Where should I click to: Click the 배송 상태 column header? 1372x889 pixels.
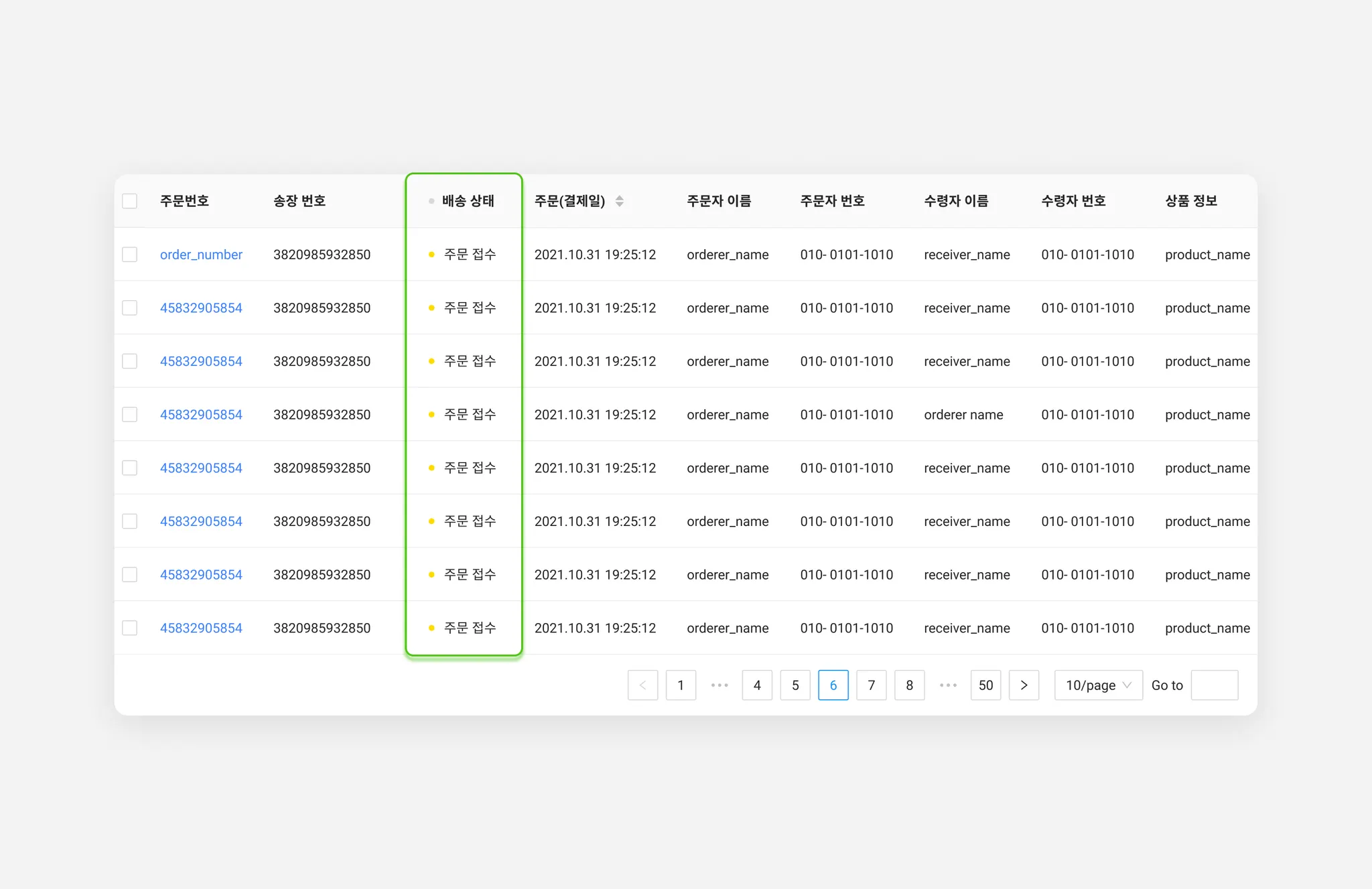[x=468, y=201]
